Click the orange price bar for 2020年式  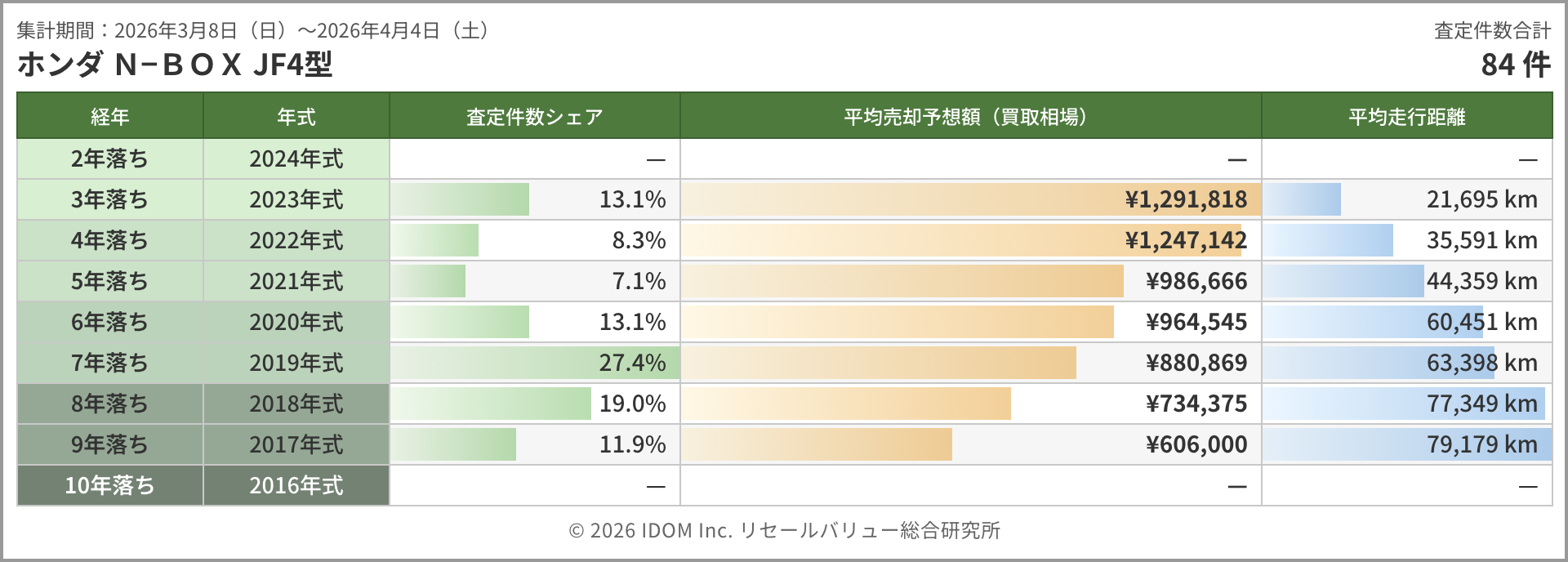[x=897, y=322]
